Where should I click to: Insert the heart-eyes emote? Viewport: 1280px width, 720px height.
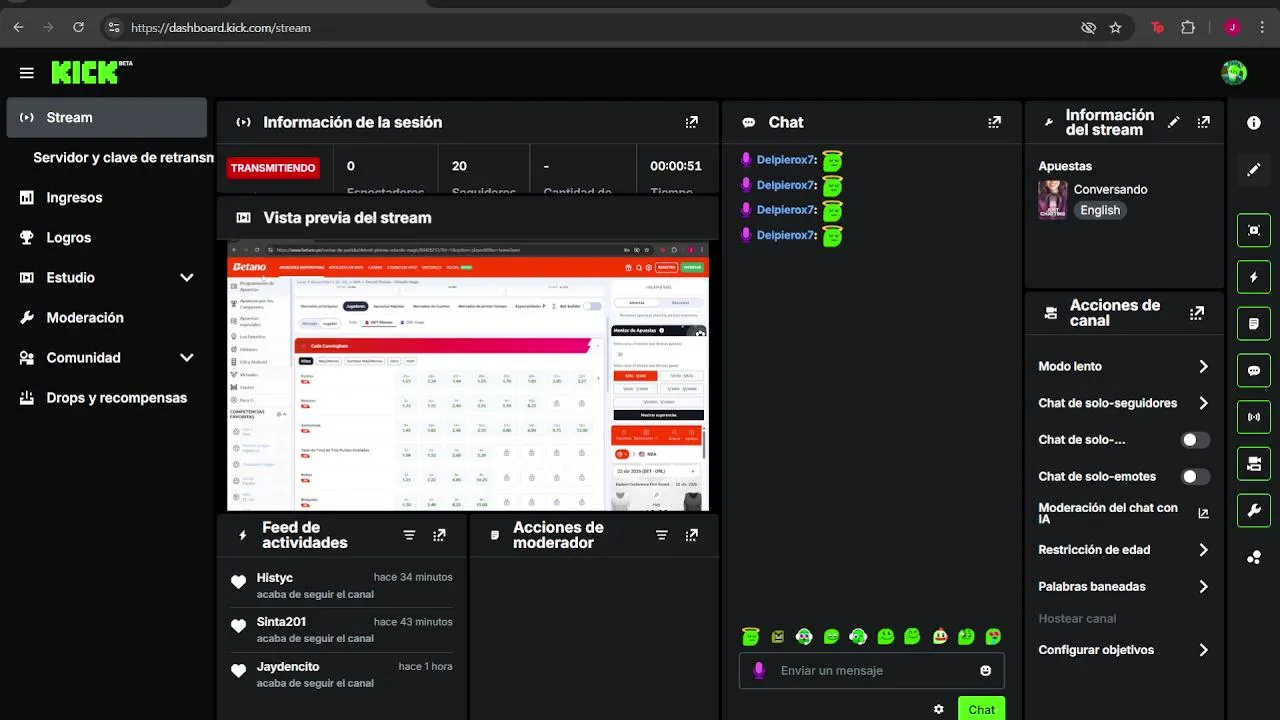point(993,636)
